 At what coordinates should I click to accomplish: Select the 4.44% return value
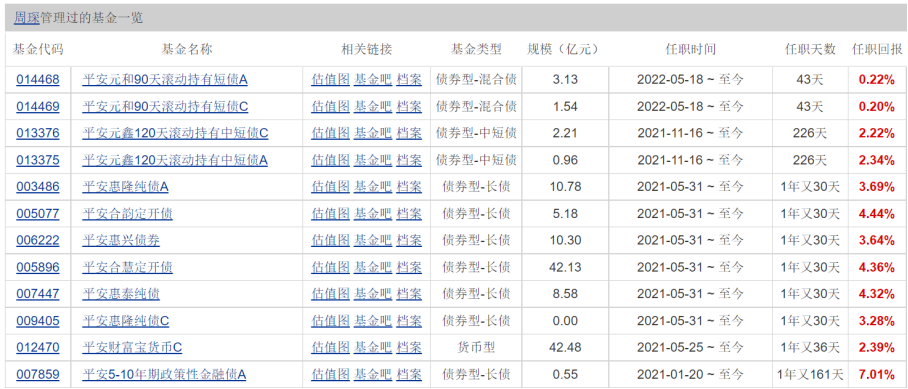[x=877, y=214]
